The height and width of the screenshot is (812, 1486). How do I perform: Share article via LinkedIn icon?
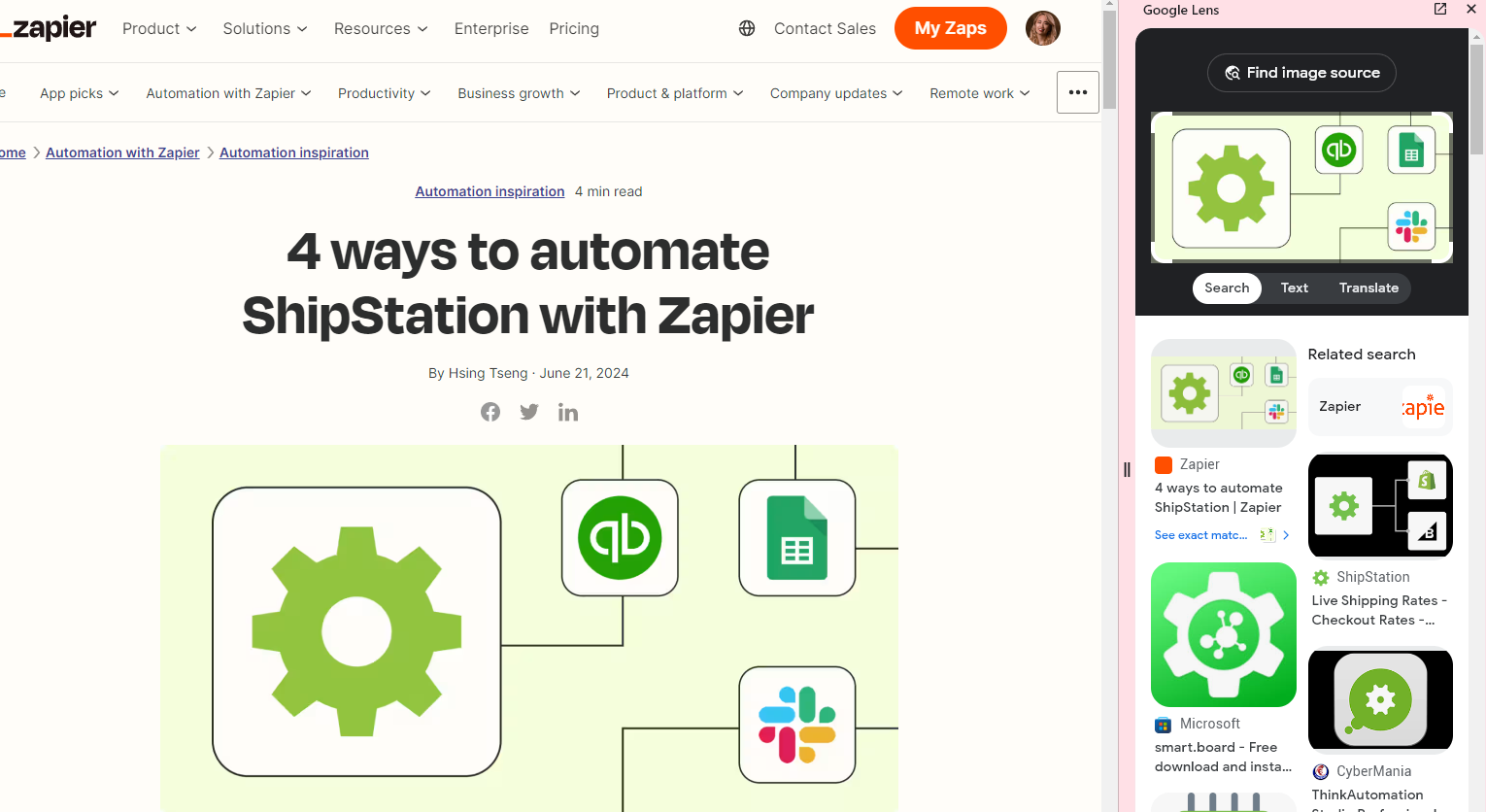point(568,413)
